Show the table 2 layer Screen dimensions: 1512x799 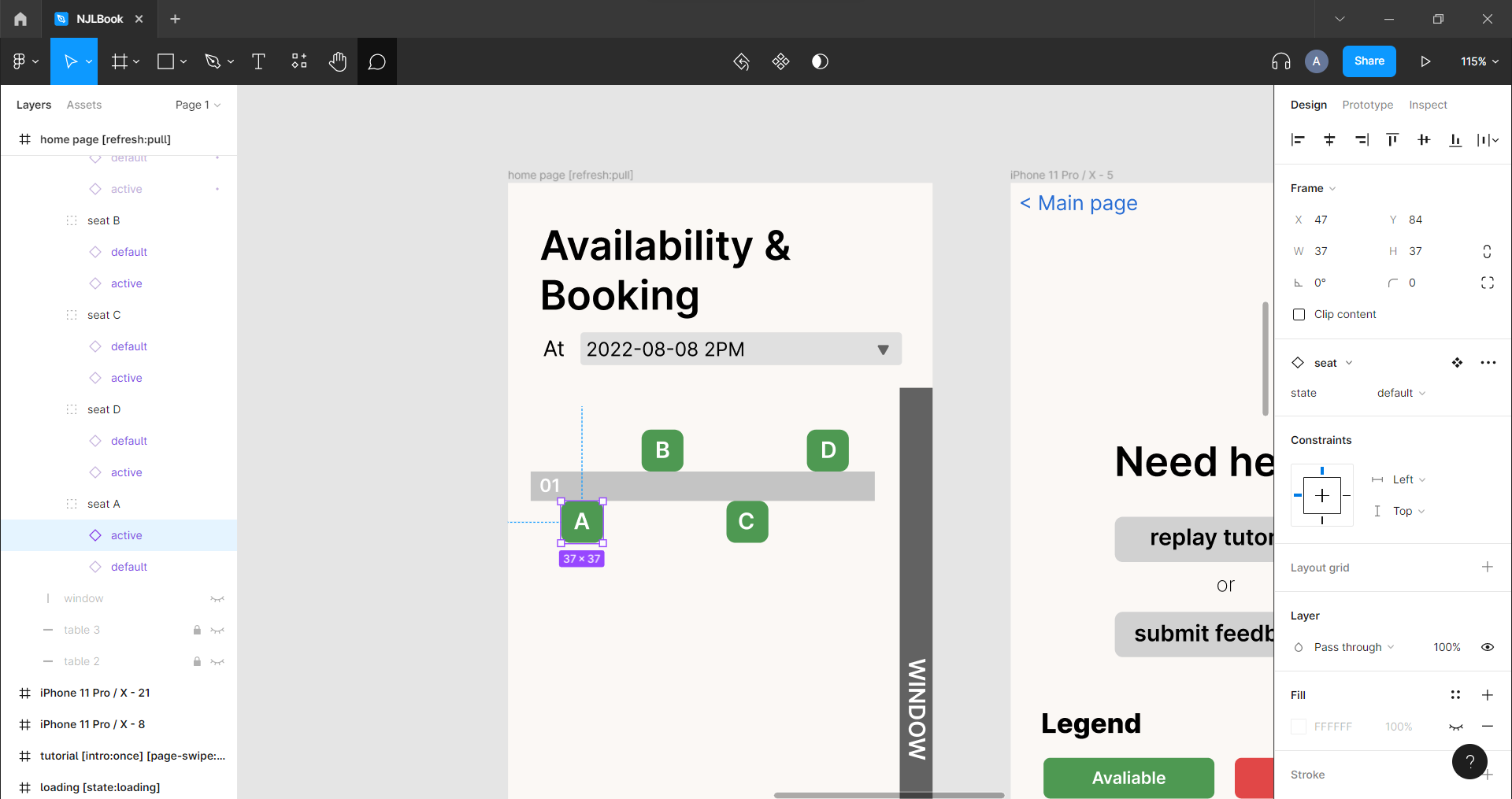click(x=217, y=662)
